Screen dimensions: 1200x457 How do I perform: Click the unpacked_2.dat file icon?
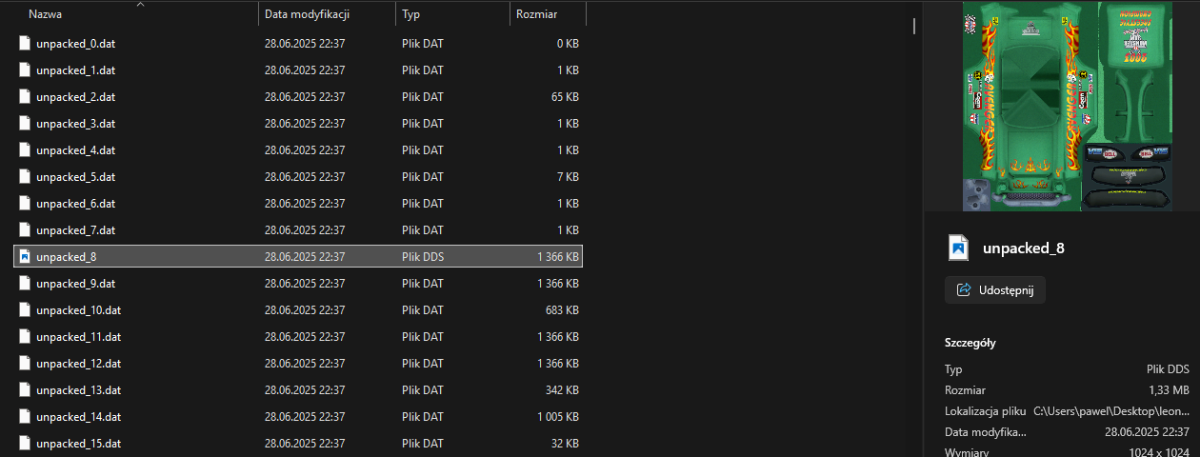[x=25, y=97]
